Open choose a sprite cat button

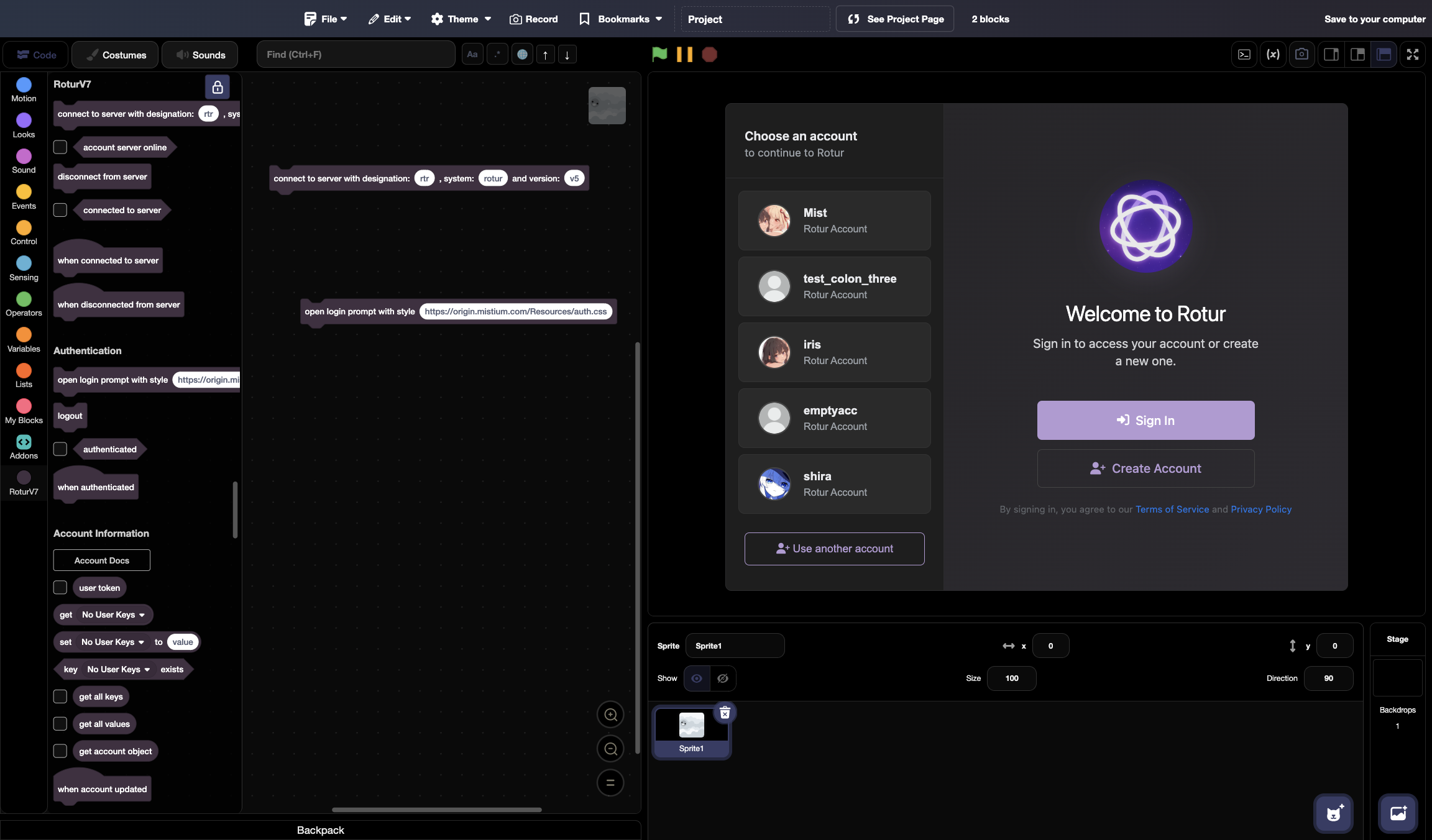coord(1333,813)
